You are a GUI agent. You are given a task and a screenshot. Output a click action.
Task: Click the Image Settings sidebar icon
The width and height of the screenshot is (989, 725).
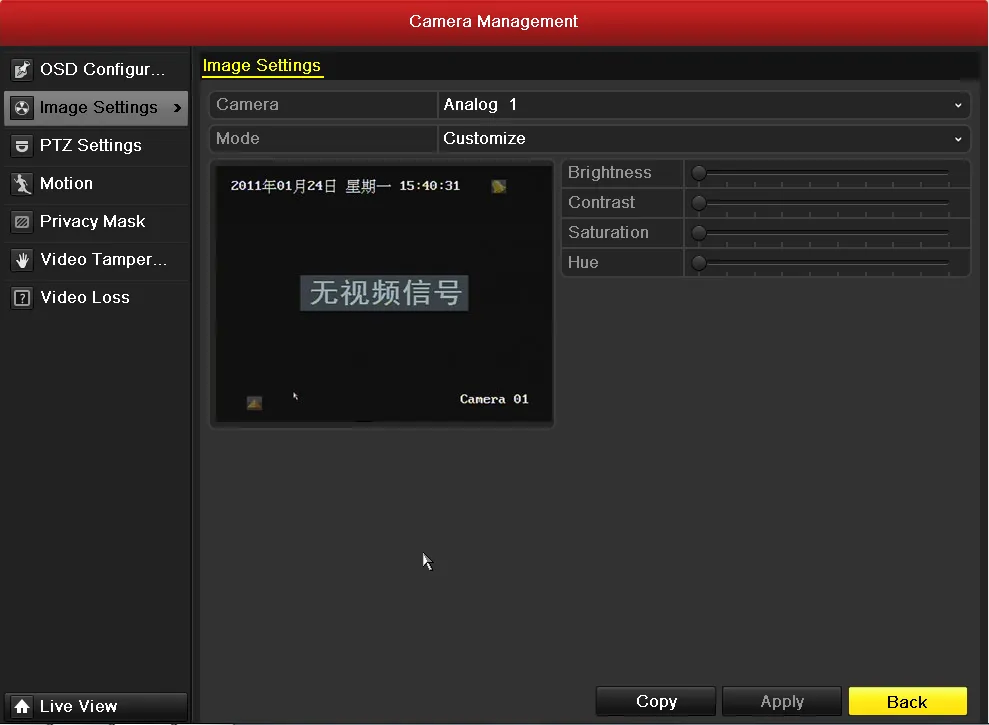click(x=22, y=108)
